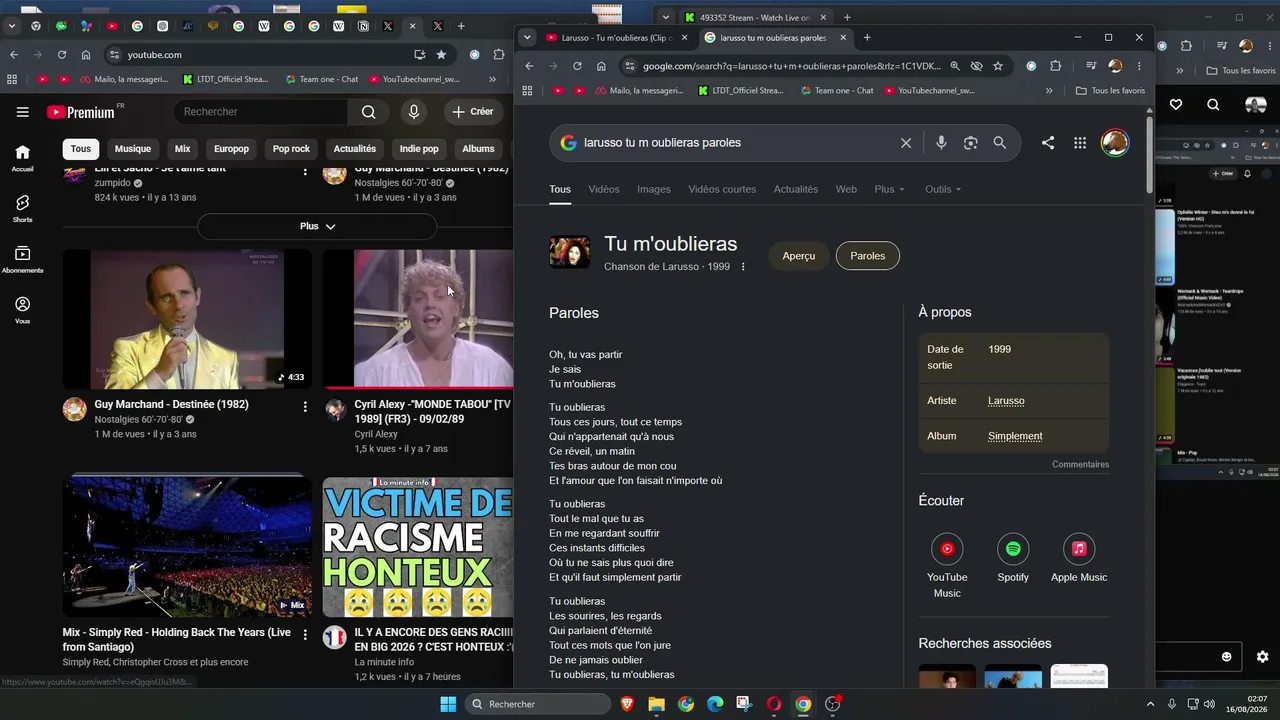Switch to Larusso - Tu m'oublieras browser tab

click(617, 38)
